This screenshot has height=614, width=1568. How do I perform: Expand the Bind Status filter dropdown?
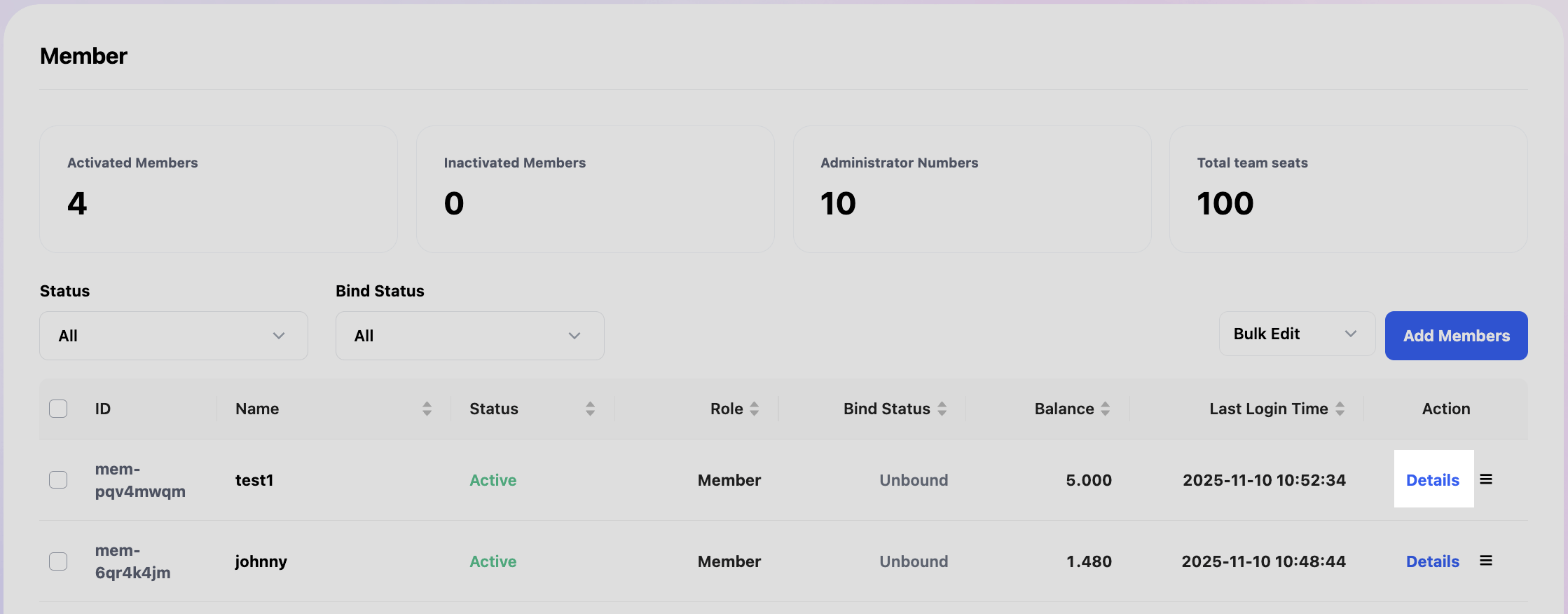(x=469, y=336)
